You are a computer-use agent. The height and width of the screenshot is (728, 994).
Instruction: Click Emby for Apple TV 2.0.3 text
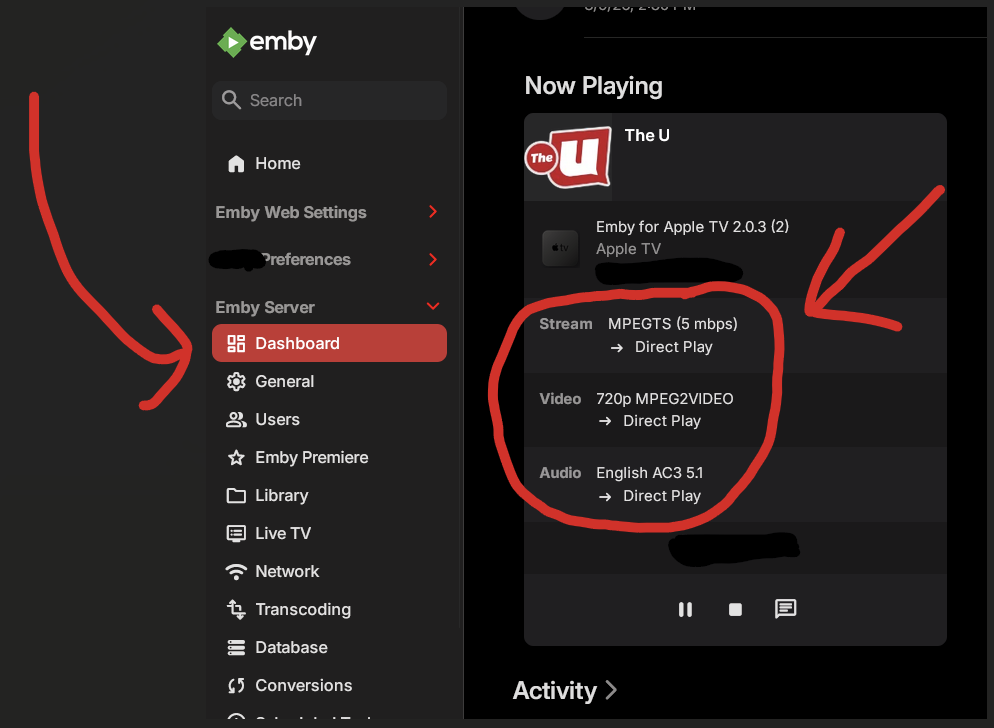click(x=692, y=227)
